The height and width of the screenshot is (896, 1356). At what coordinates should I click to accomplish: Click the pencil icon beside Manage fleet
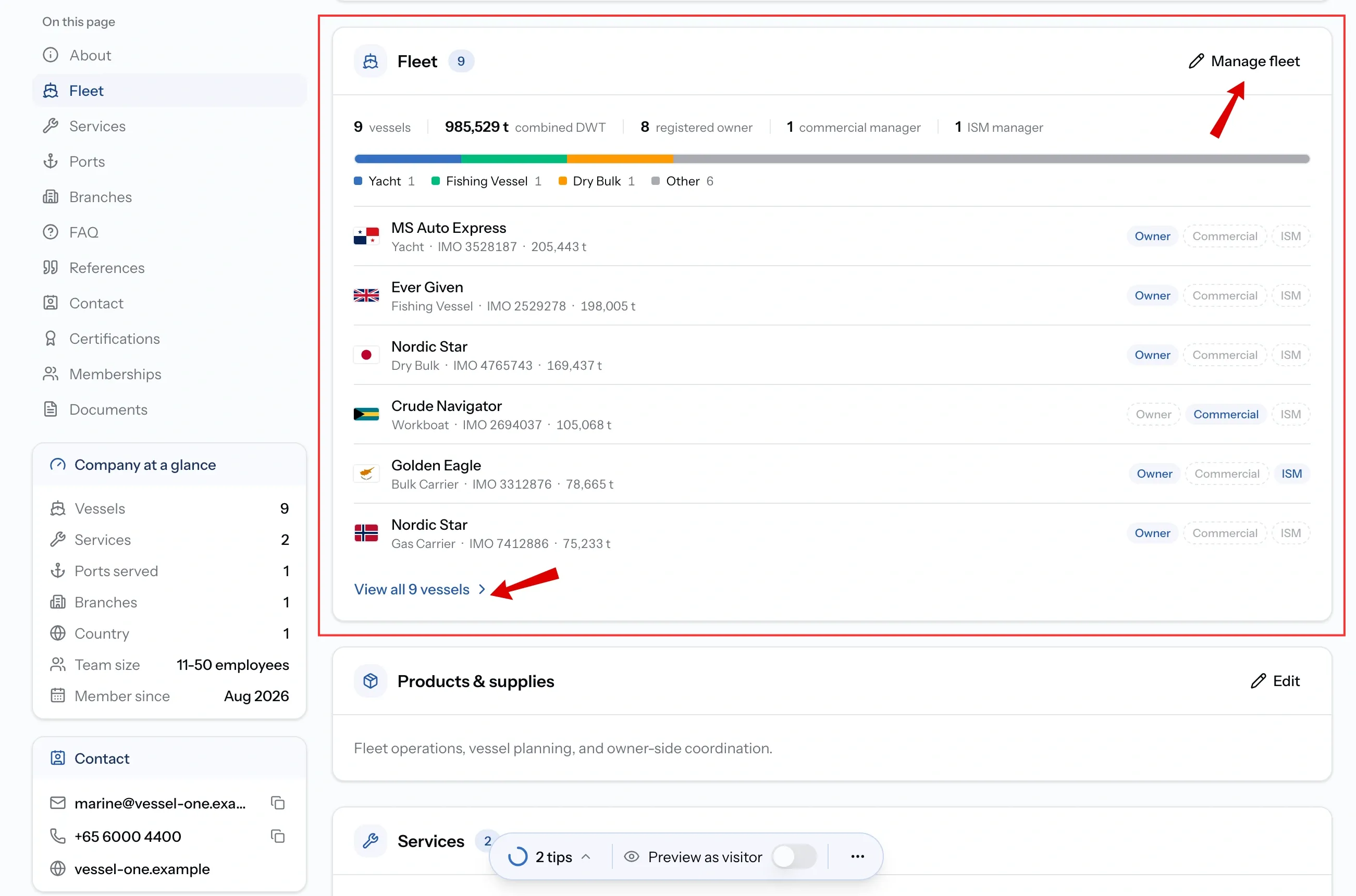[1195, 61]
